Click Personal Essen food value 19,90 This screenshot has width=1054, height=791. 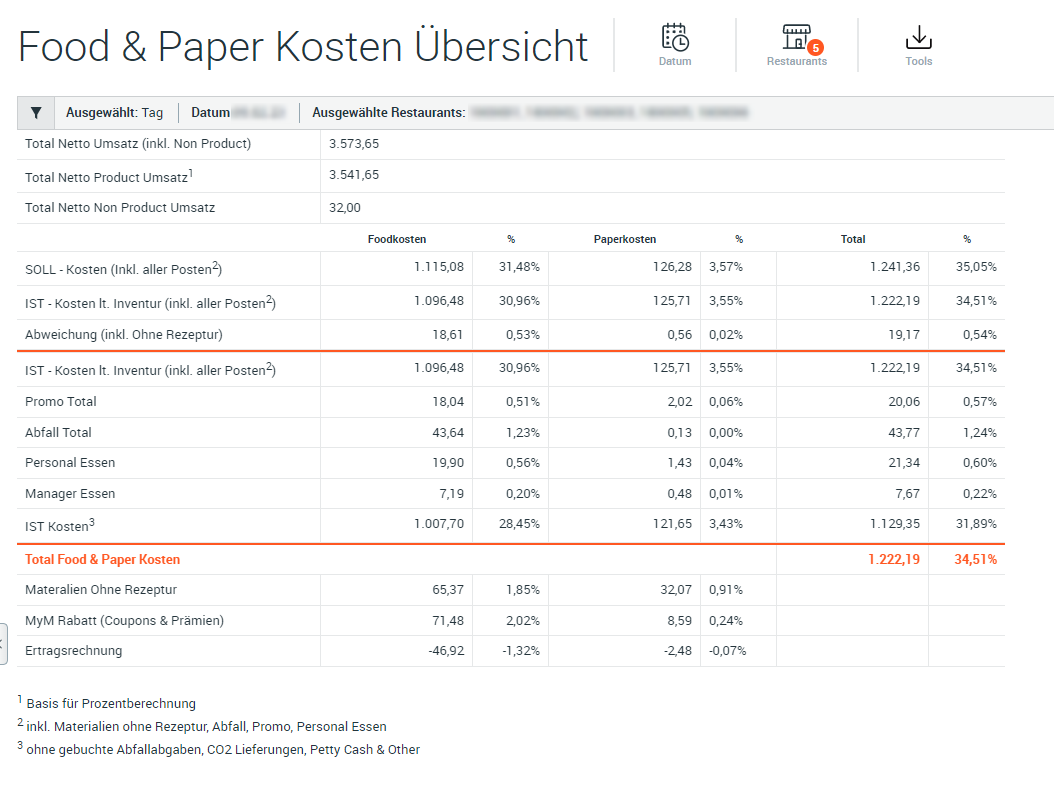point(448,463)
